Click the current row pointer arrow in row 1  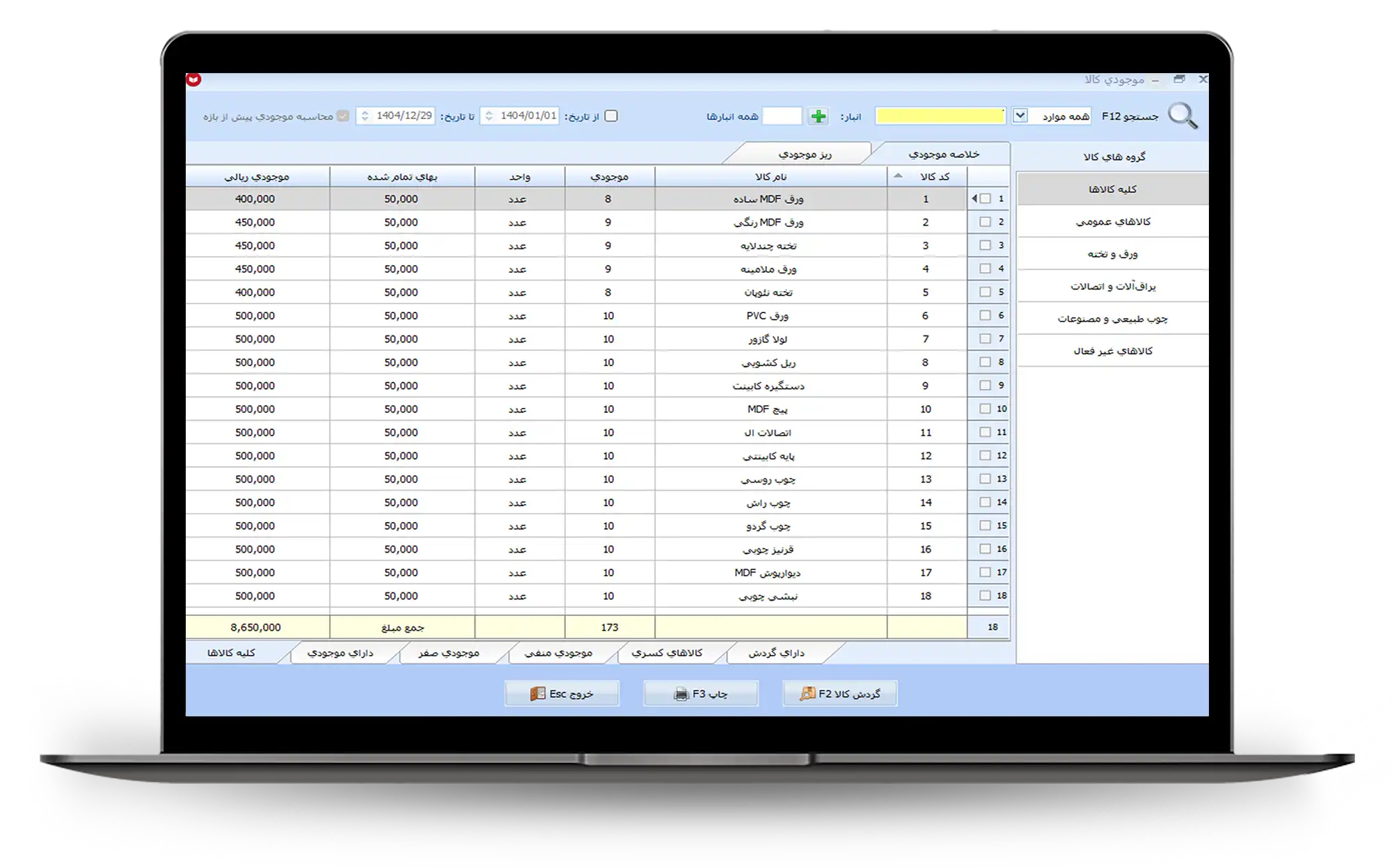click(974, 198)
